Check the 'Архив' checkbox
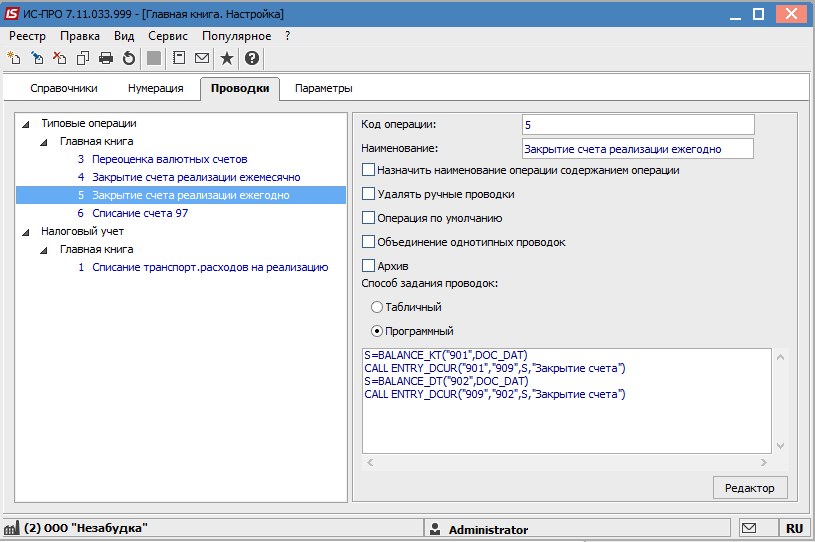This screenshot has width=815, height=542. pyautogui.click(x=368, y=265)
